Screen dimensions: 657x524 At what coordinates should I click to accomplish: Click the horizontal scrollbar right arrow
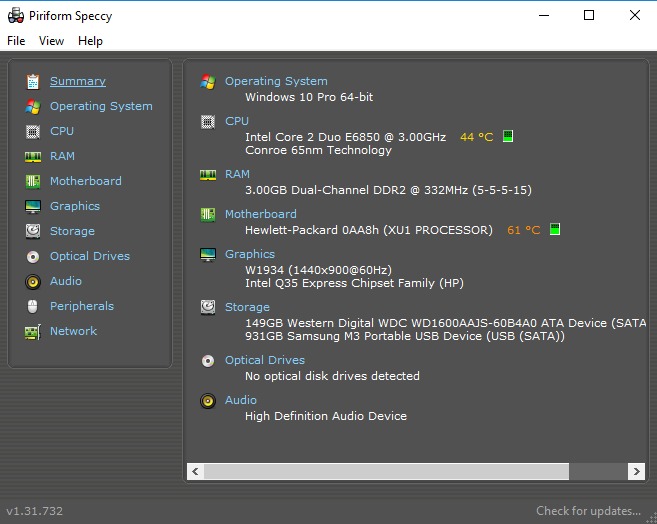tap(636, 471)
